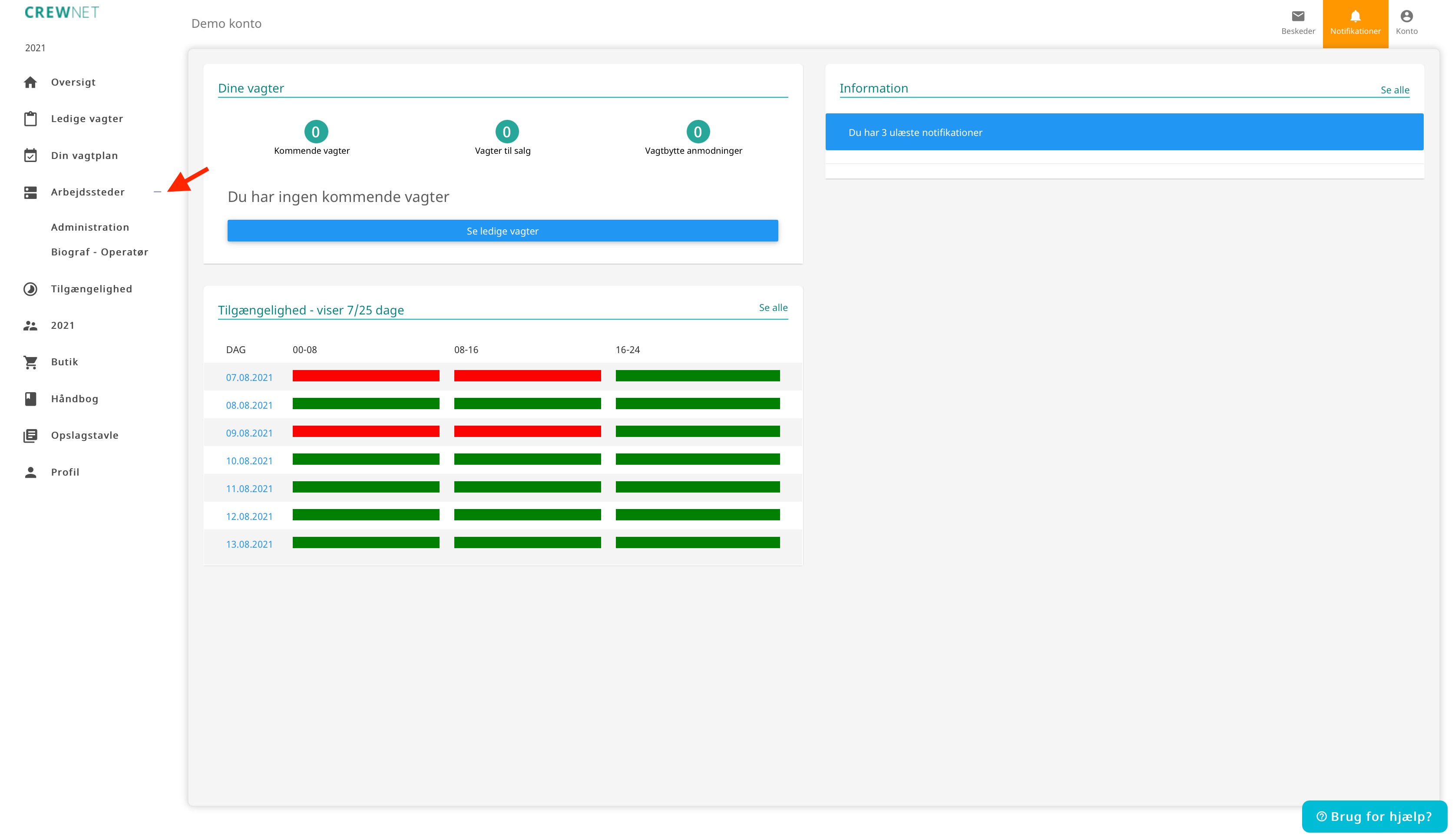Open Se alle link in Information
1455x840 pixels.
click(x=1394, y=90)
